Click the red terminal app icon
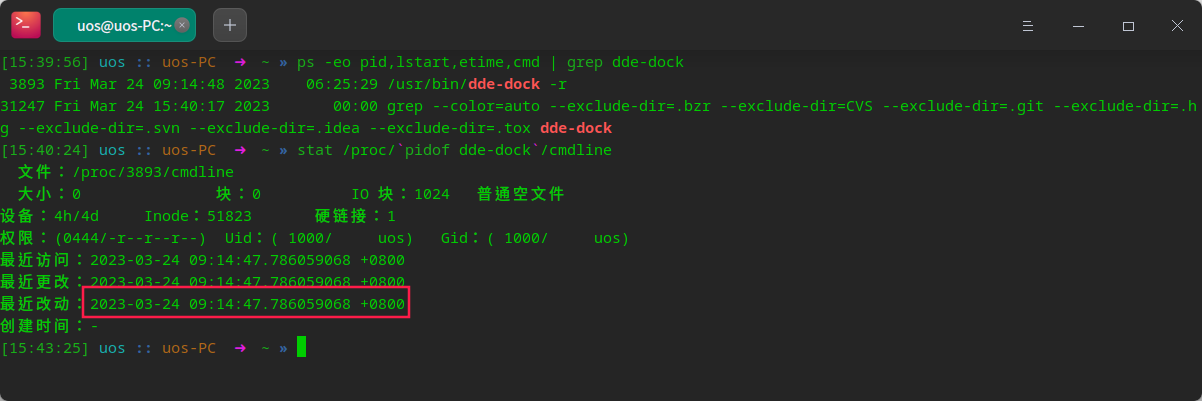1202x401 pixels. click(x=26, y=25)
